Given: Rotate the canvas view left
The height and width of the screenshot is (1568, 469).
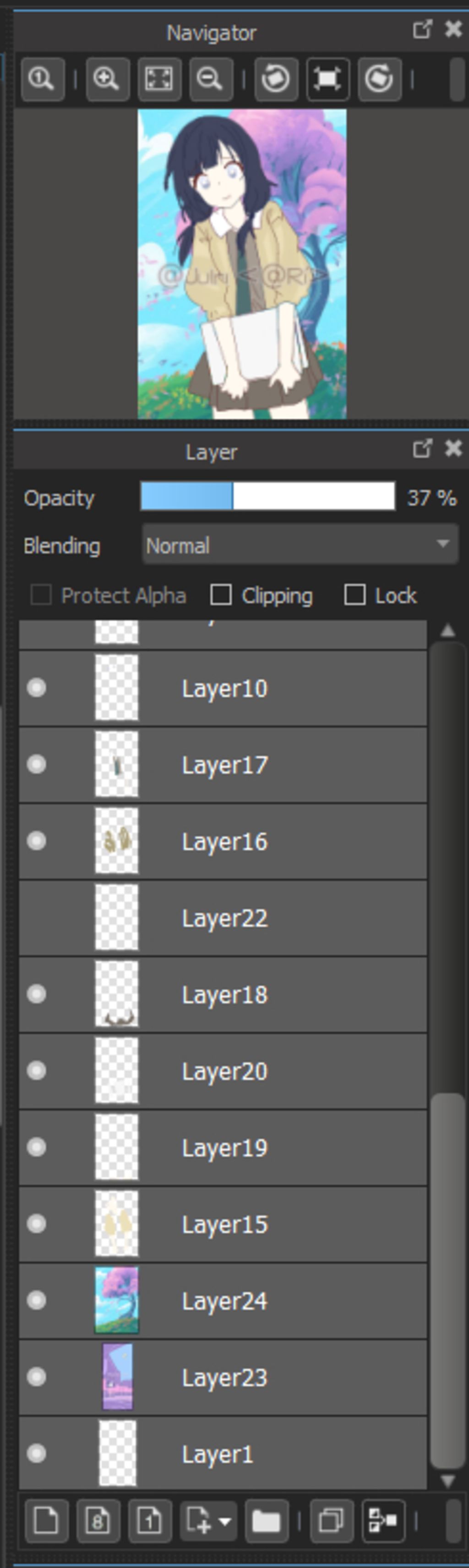Looking at the screenshot, I should 276,79.
